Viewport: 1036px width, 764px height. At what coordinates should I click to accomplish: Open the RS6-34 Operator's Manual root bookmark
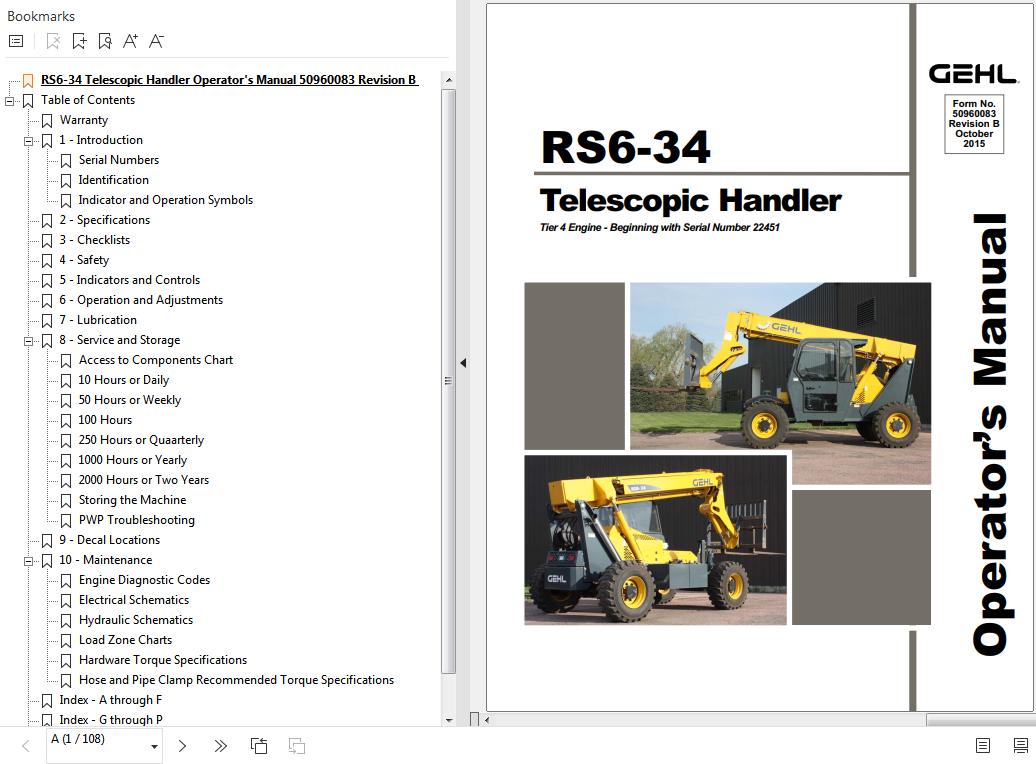tap(229, 80)
